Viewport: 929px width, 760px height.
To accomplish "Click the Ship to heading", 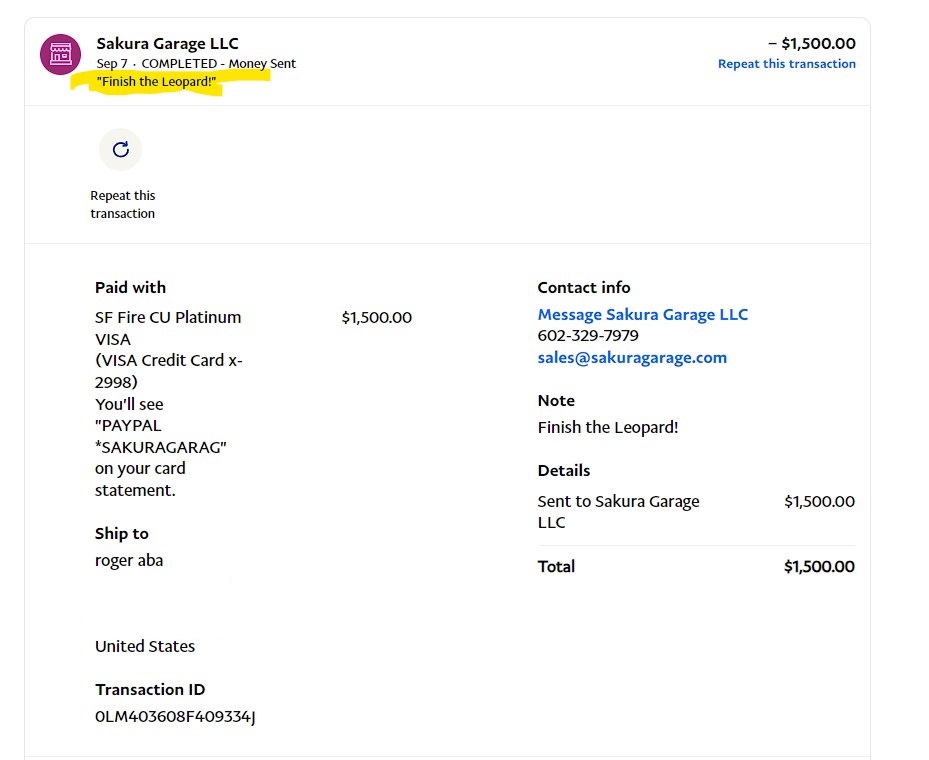I will pos(121,534).
